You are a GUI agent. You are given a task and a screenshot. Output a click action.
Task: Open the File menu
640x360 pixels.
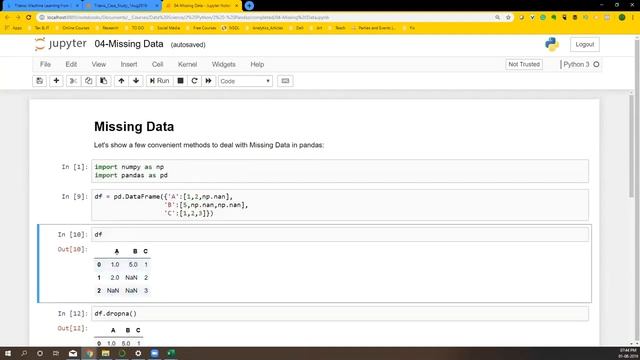click(45, 64)
